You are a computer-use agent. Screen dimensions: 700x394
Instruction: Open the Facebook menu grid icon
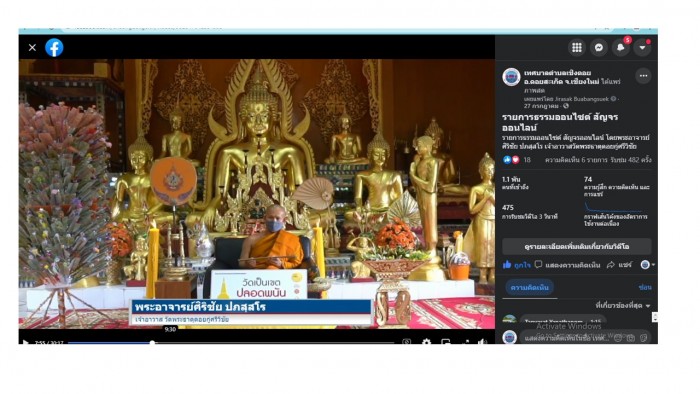(x=577, y=47)
